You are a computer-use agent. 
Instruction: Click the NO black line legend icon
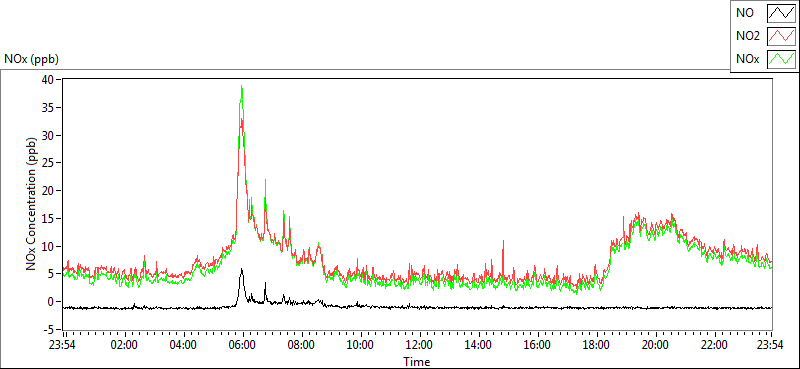pyautogui.click(x=781, y=13)
